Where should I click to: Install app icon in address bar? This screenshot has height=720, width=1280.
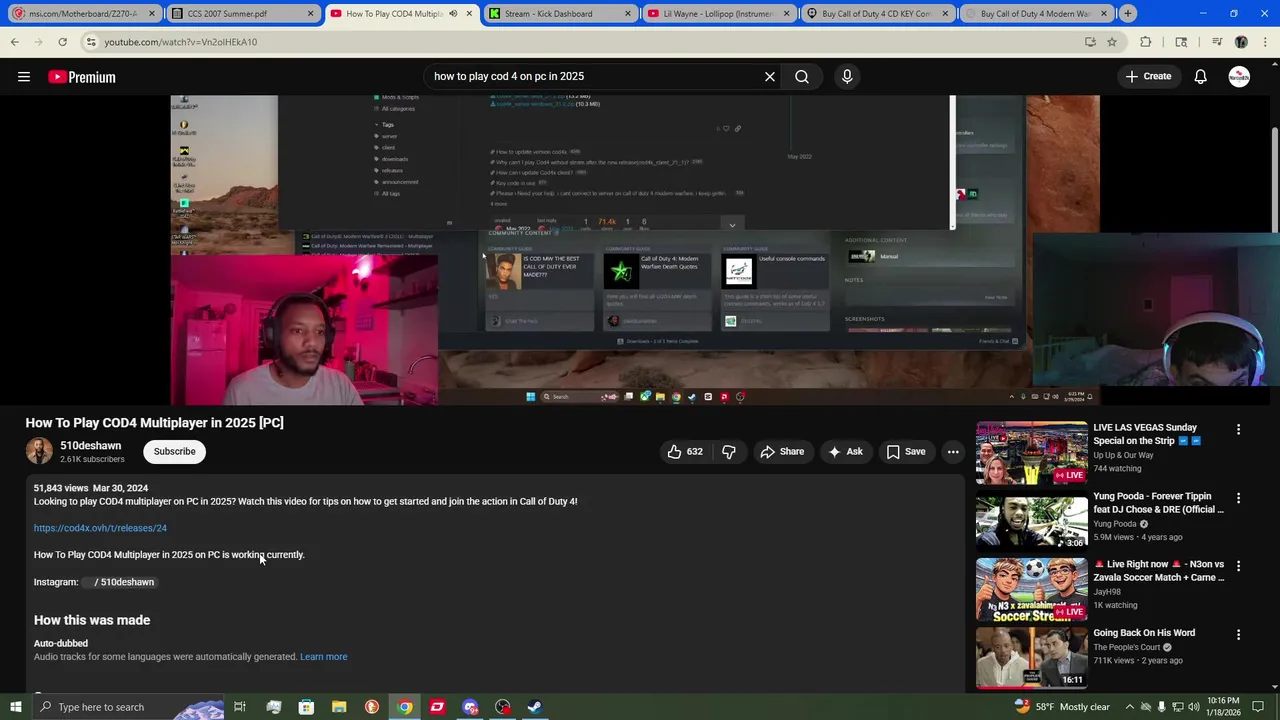tap(1090, 42)
